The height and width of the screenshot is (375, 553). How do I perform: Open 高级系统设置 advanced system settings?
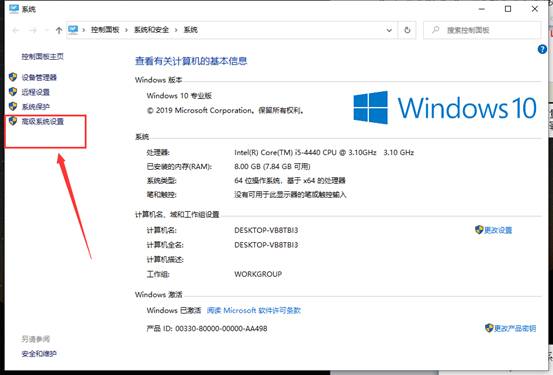point(43,121)
